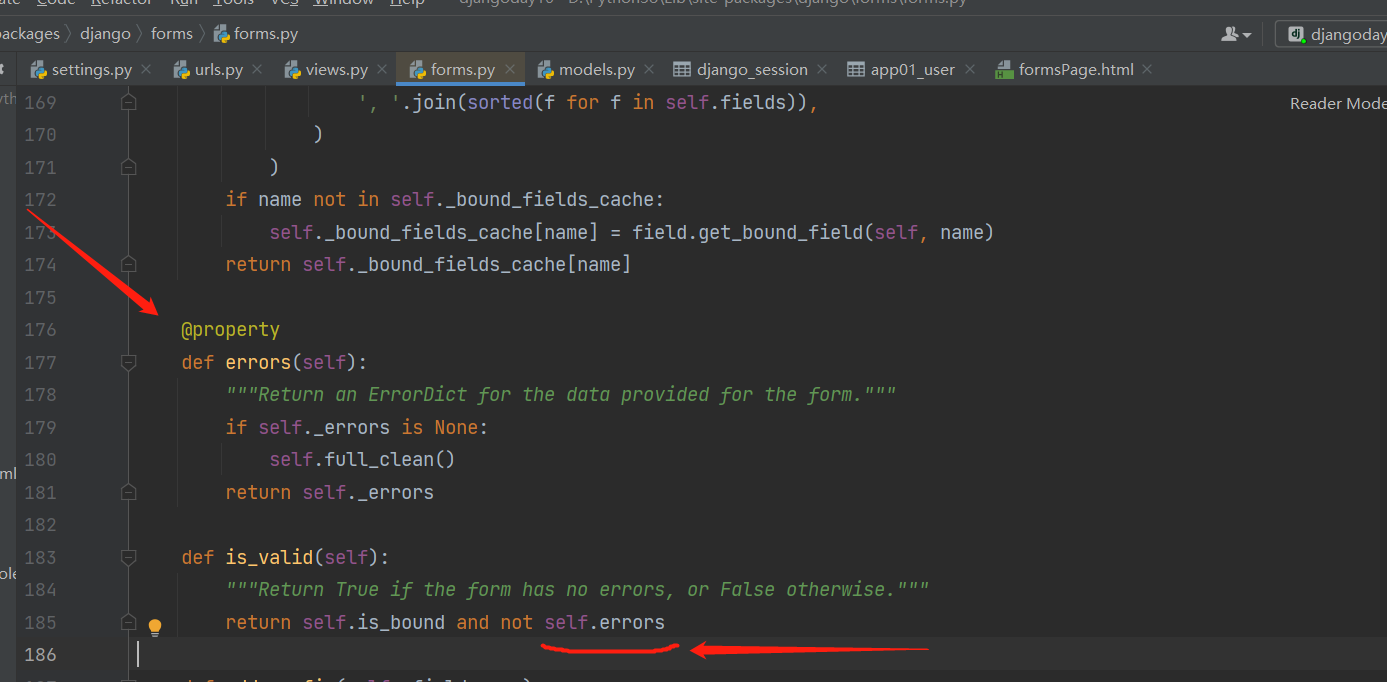Screen dimensions: 1387x682
Task: Close the models.py tab
Action: point(649,70)
